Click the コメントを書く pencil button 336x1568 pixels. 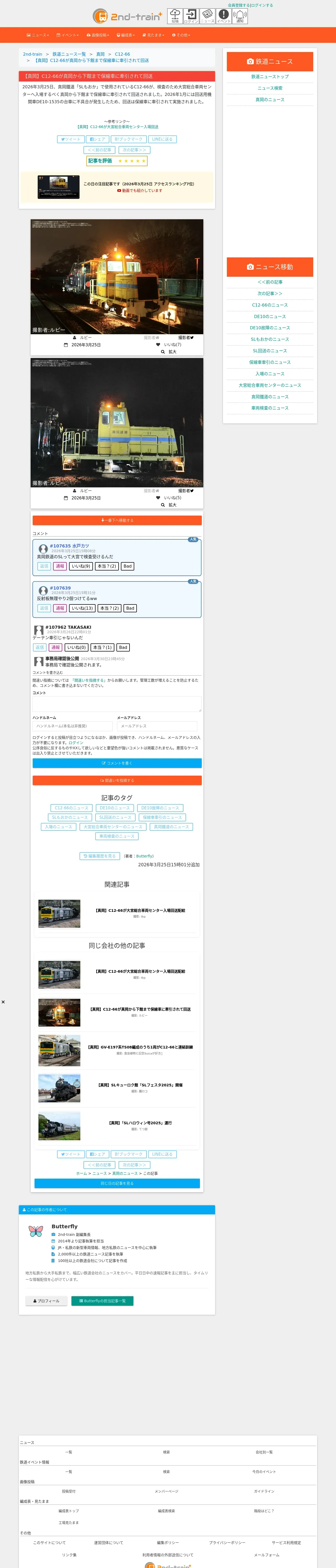(117, 763)
